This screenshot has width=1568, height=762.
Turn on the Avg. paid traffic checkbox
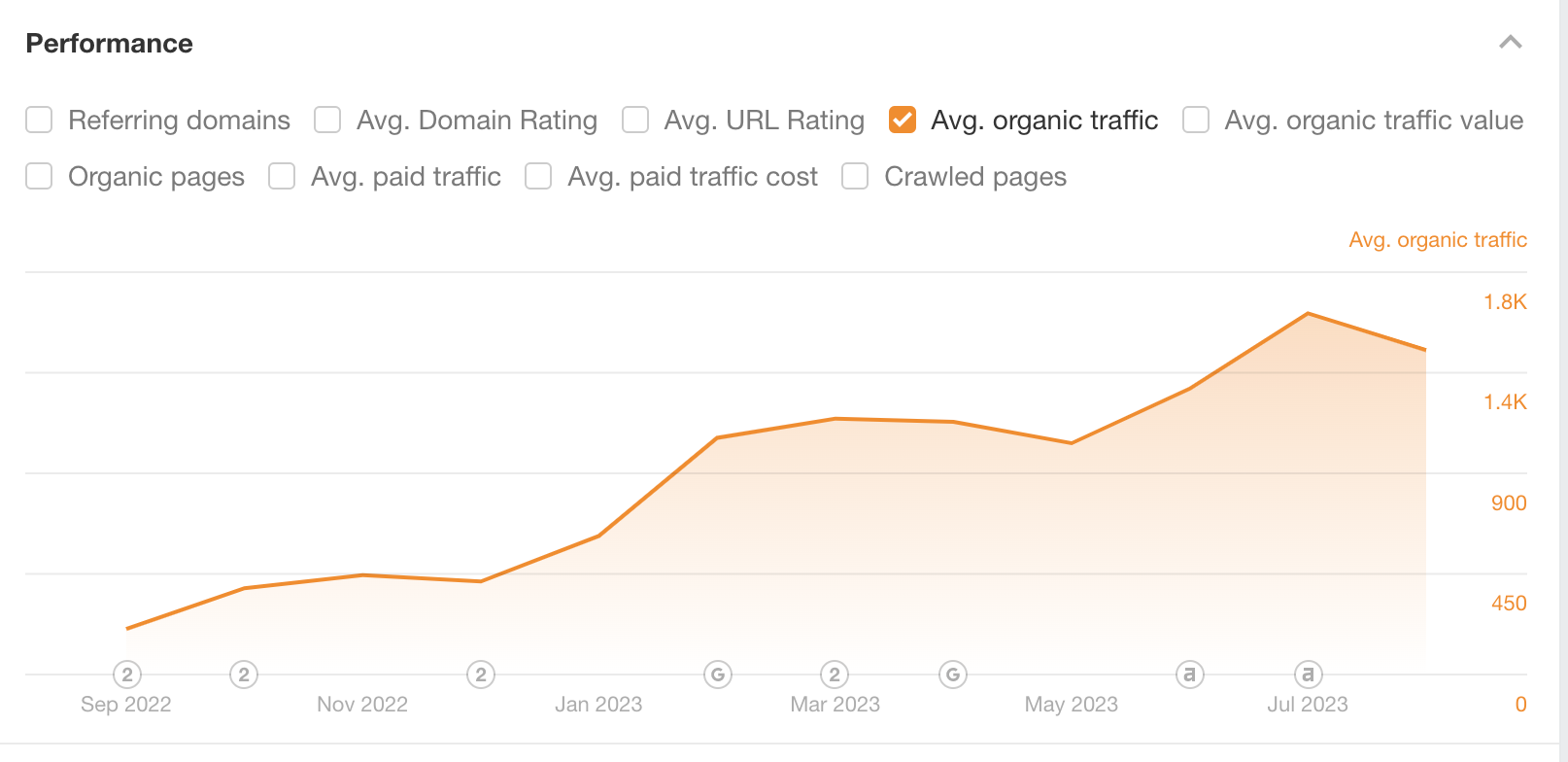[282, 176]
